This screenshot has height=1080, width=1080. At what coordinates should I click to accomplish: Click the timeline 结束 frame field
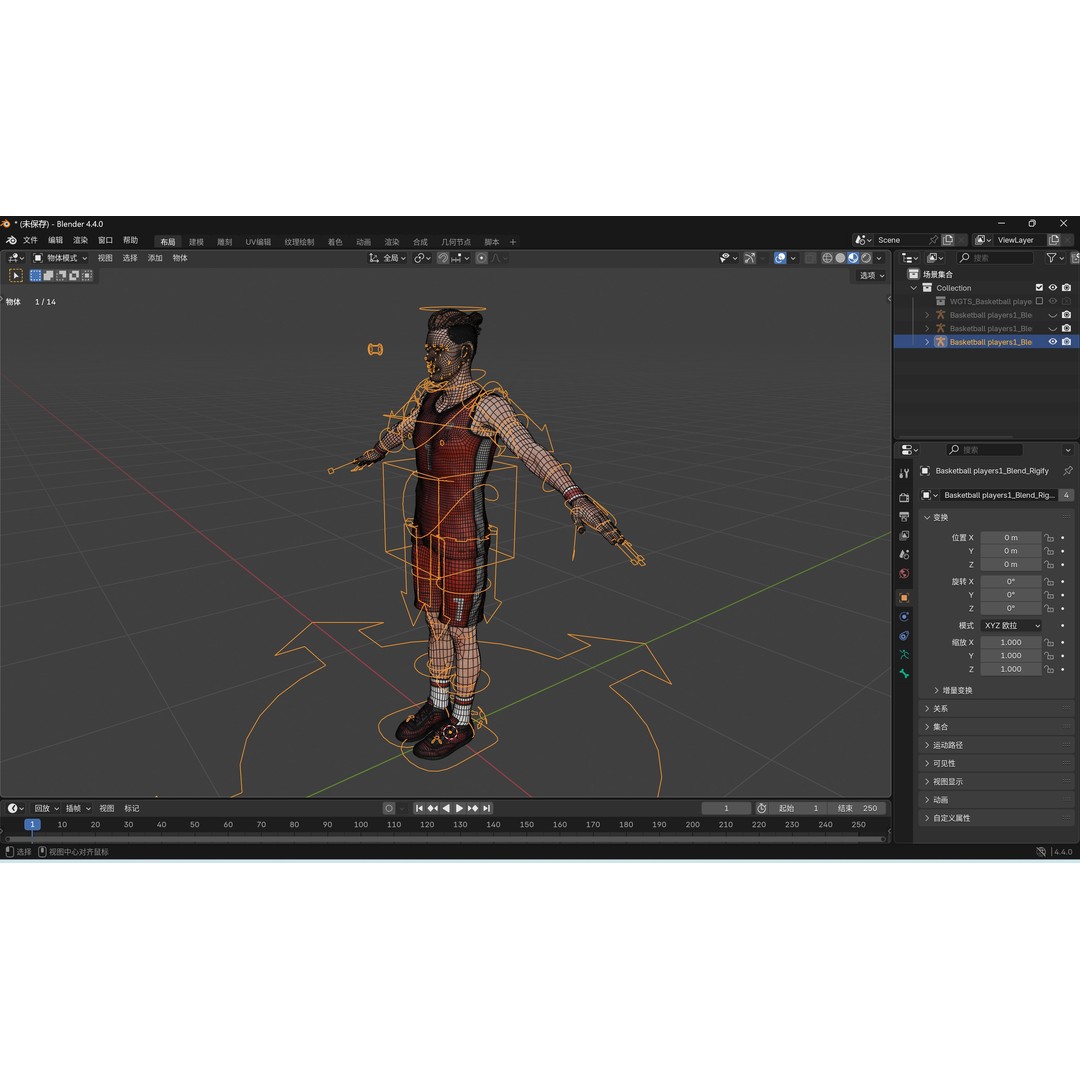click(x=858, y=808)
